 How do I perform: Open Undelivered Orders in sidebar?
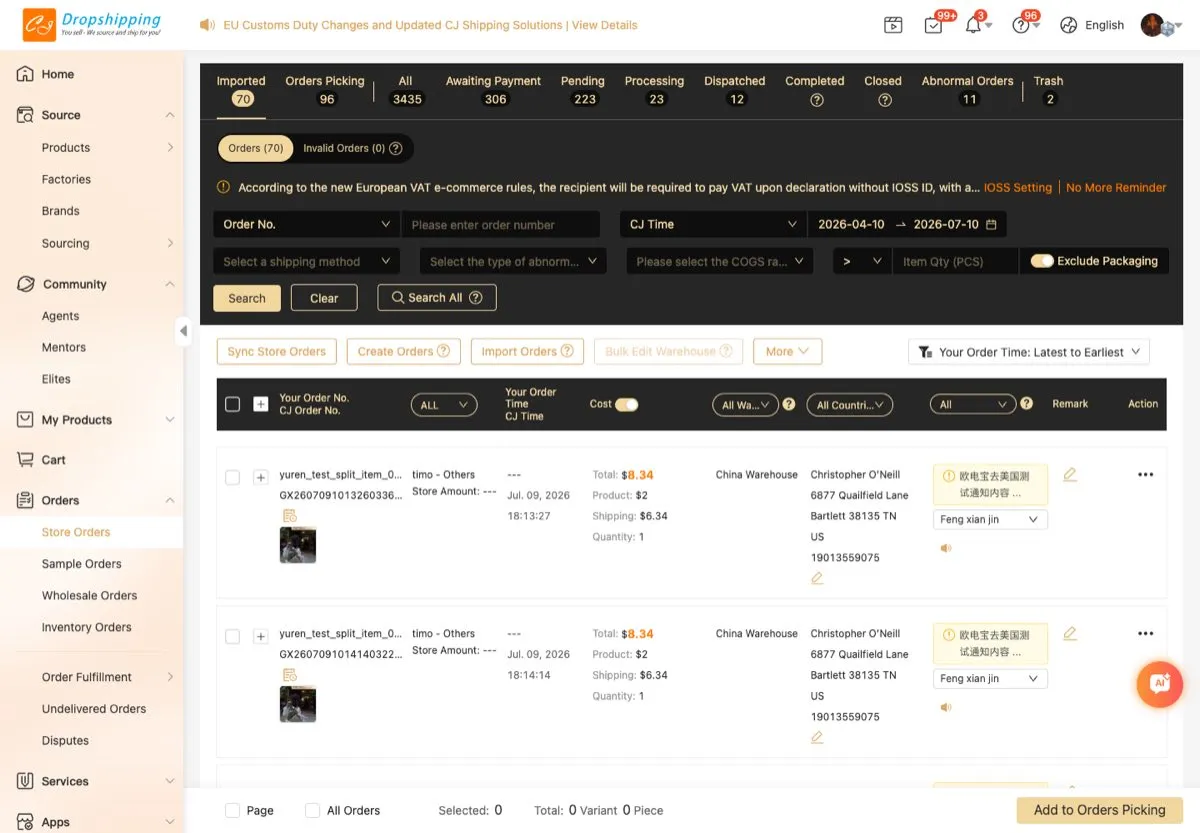tap(94, 709)
